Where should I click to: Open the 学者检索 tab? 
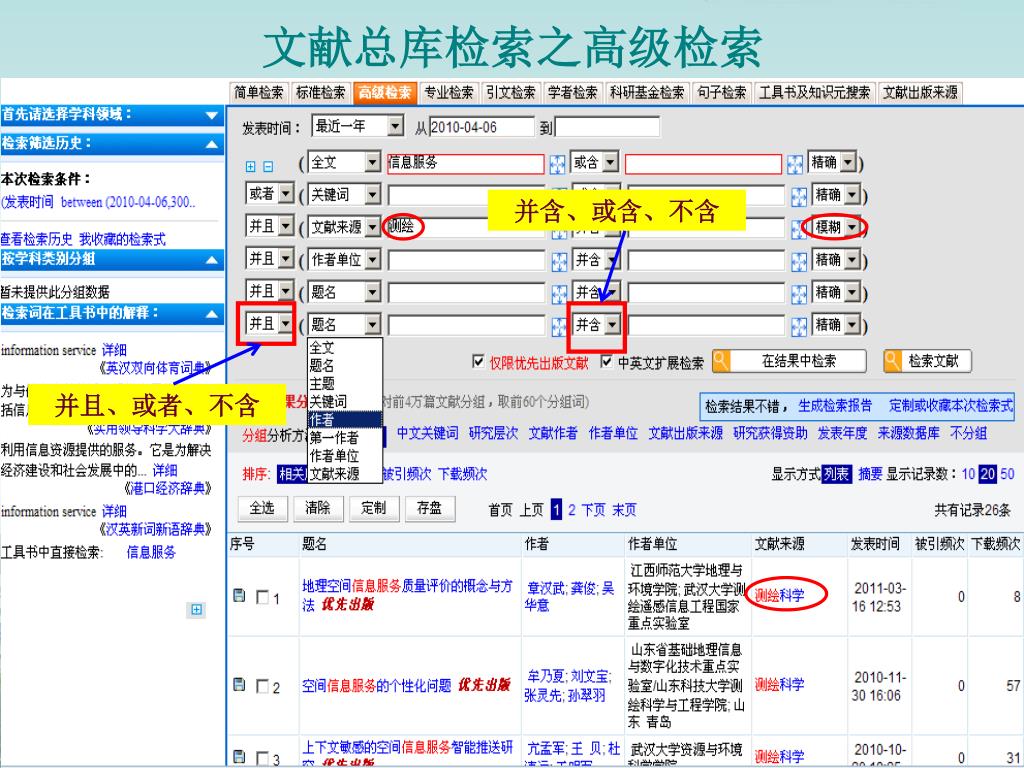(573, 93)
